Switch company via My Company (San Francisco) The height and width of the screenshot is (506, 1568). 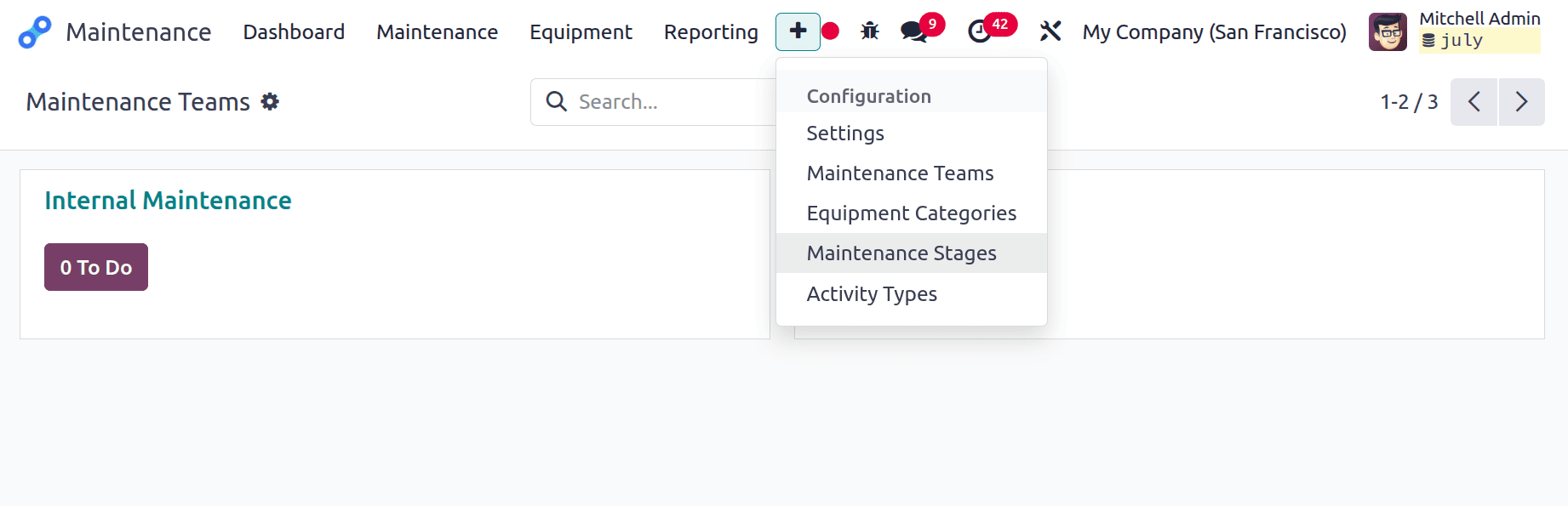pos(1214,32)
